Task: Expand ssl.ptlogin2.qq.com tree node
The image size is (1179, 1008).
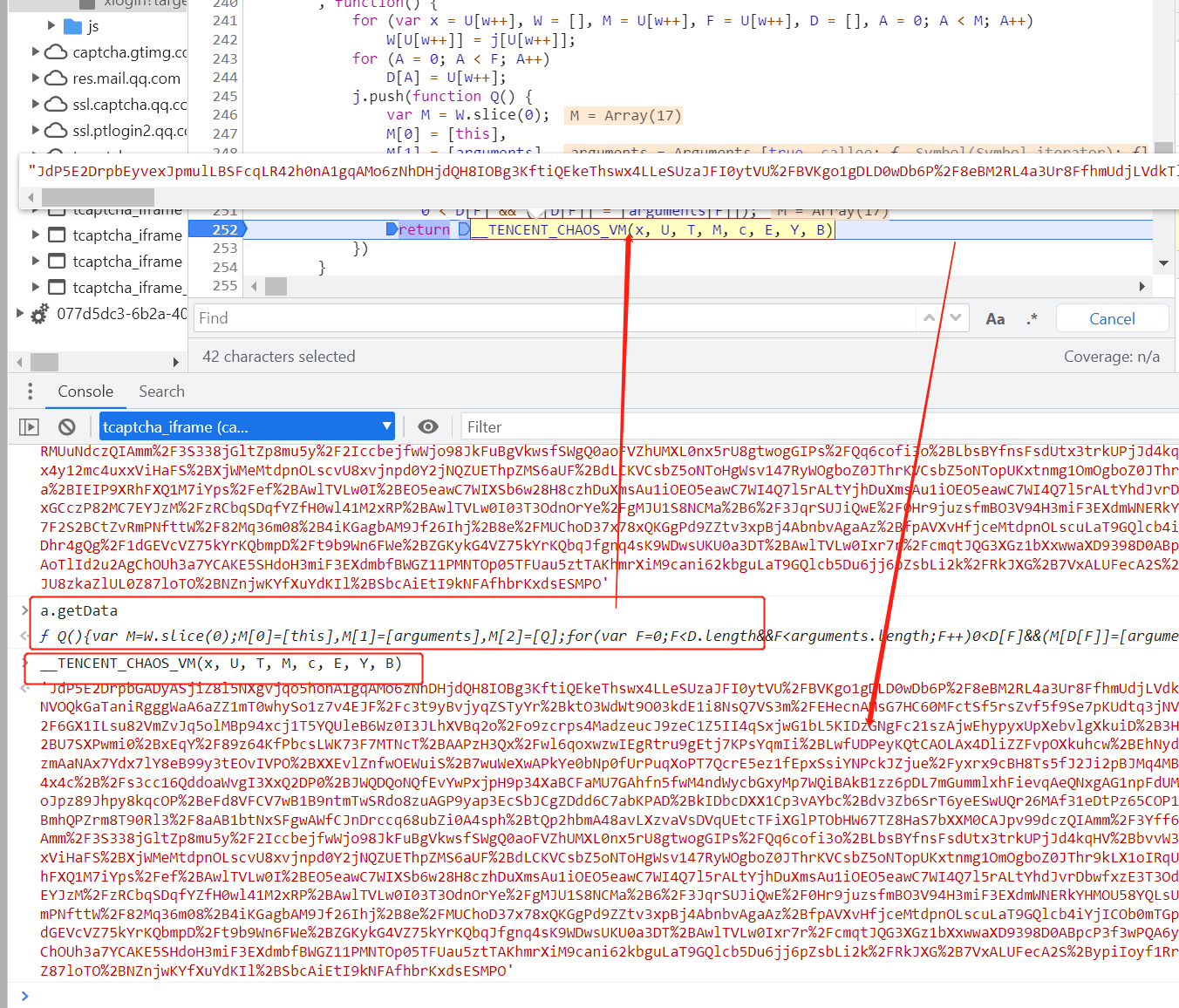Action: click(x=36, y=130)
